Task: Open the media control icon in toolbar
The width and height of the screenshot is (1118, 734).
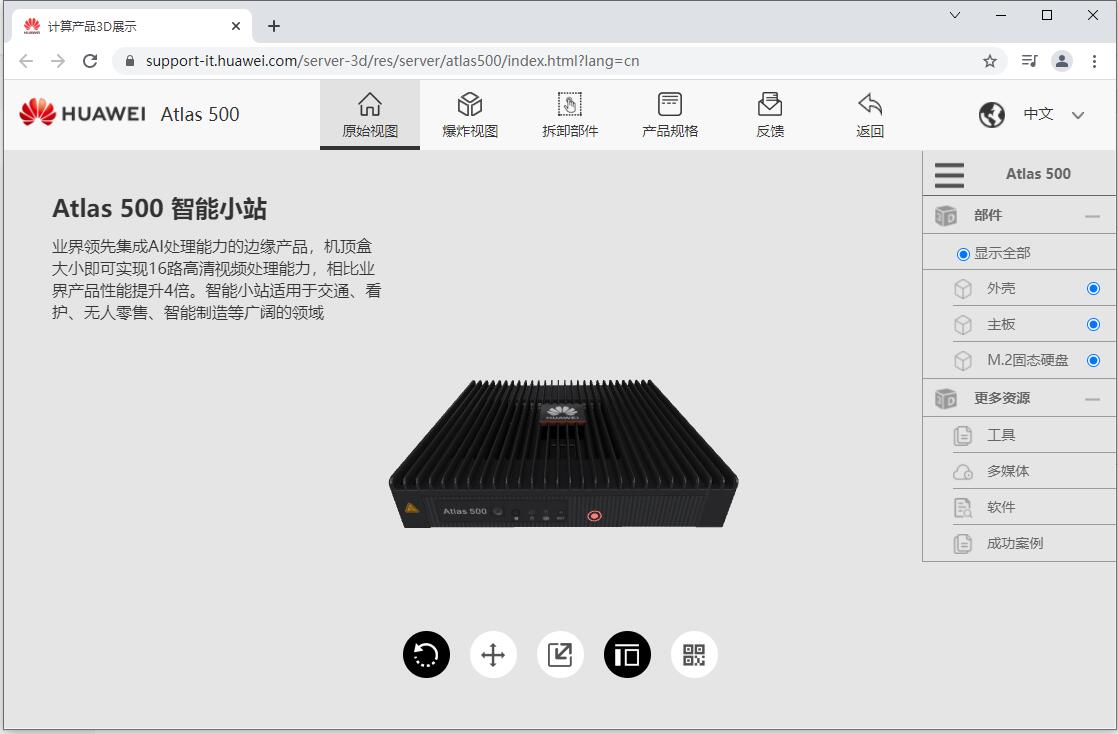Action: coord(1029,61)
